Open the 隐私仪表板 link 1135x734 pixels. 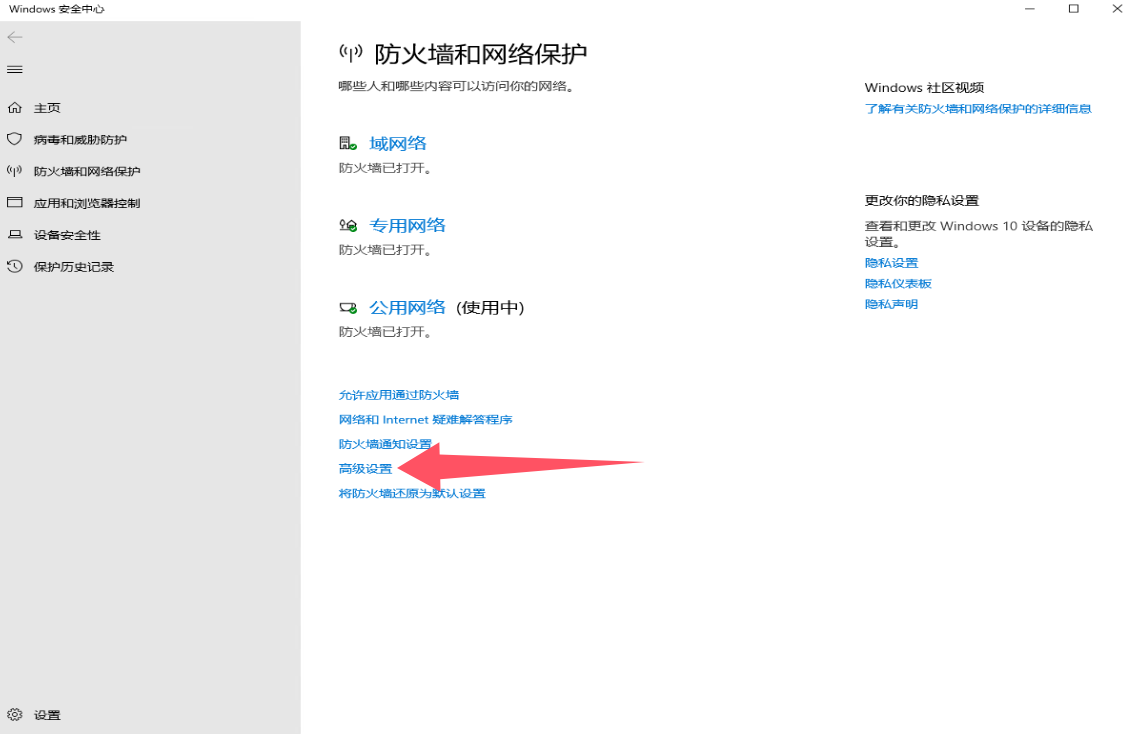click(899, 283)
